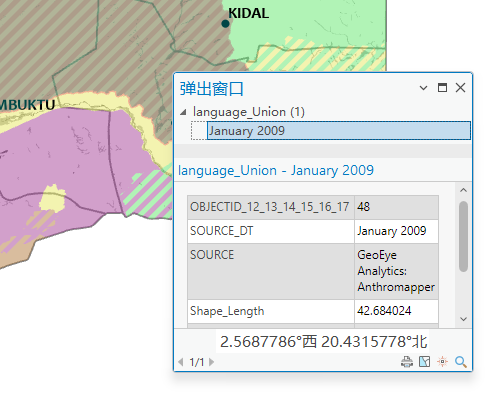Zoom to feature with the magnifier icon
489x400 pixels.
click(461, 362)
